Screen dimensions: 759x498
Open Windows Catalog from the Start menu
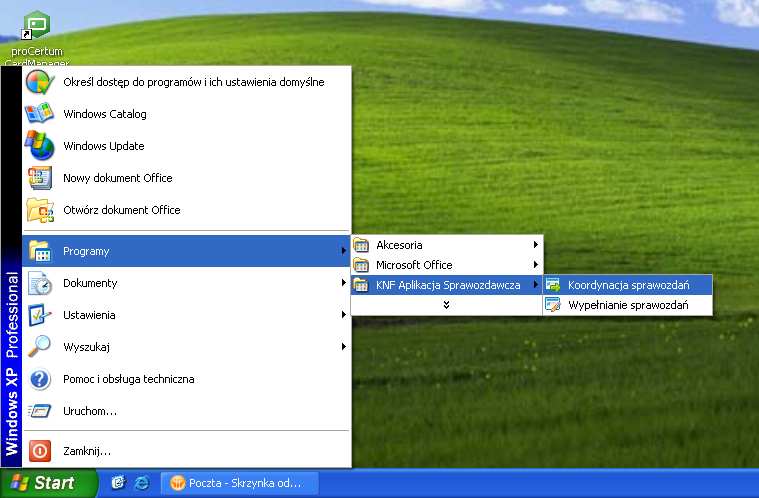click(x=186, y=114)
